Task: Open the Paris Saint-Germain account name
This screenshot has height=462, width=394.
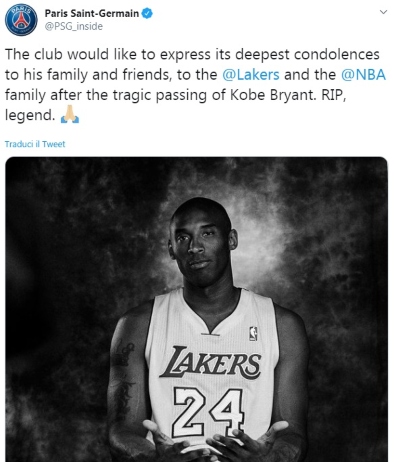Action: tap(92, 13)
